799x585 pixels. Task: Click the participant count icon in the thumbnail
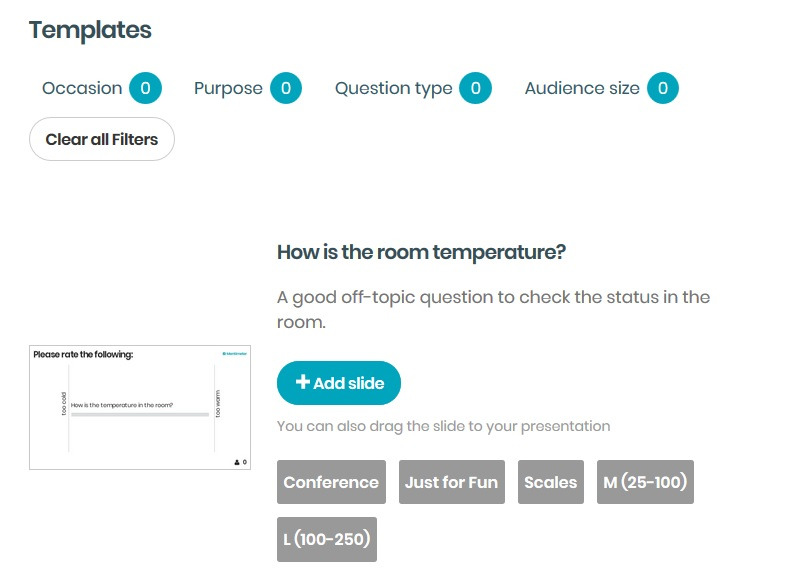(x=237, y=462)
